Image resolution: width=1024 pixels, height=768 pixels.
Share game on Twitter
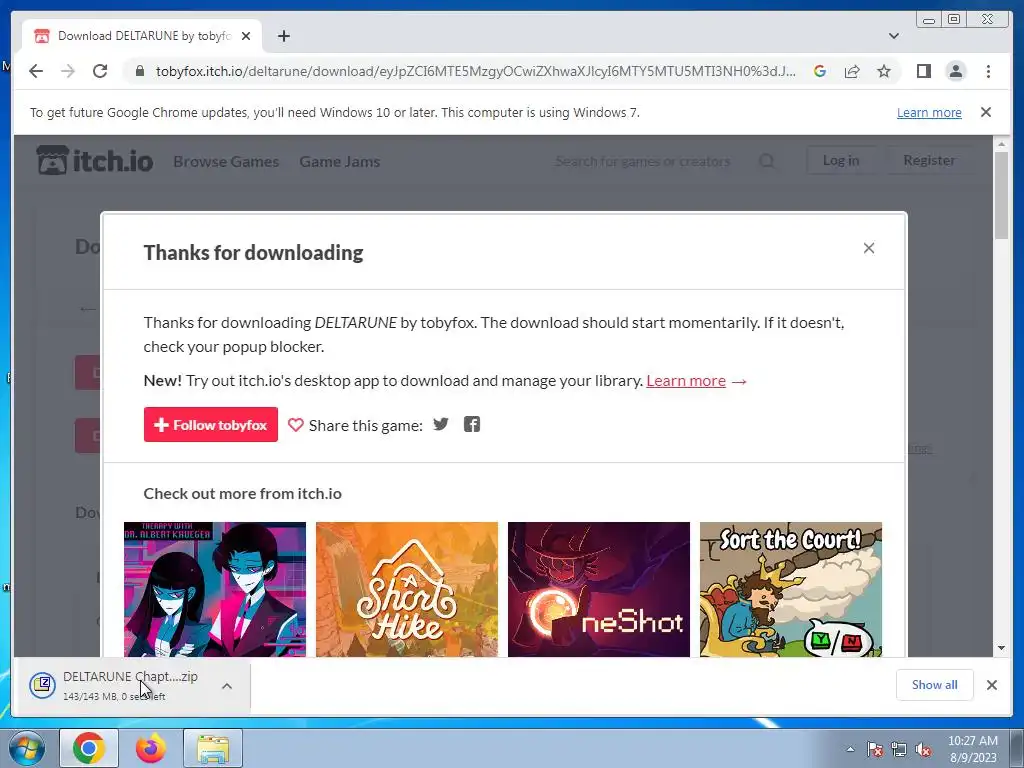[441, 424]
